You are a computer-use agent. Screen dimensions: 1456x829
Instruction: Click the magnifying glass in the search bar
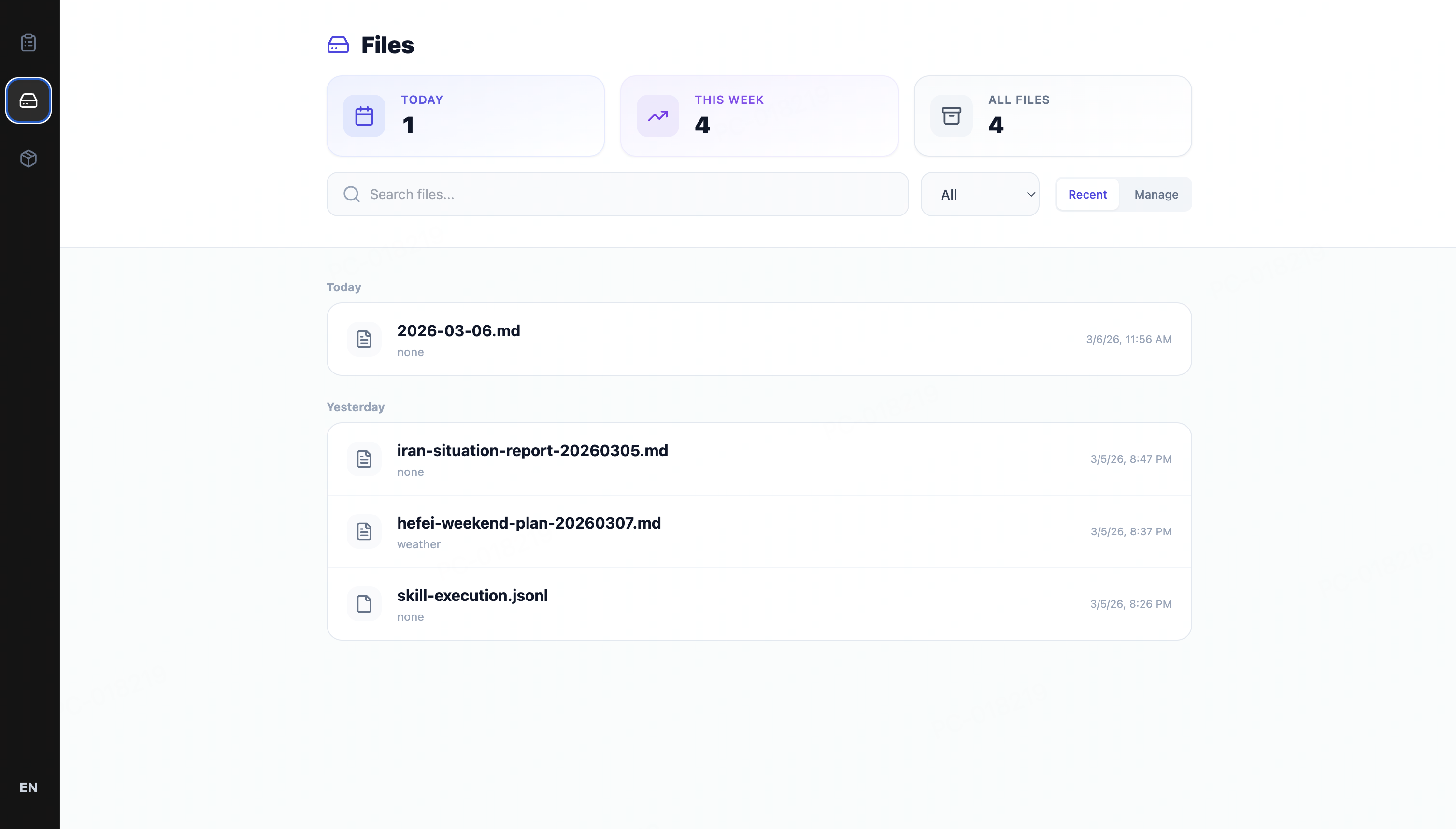click(x=351, y=194)
